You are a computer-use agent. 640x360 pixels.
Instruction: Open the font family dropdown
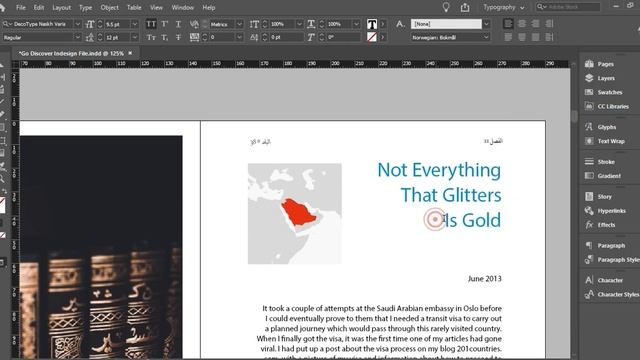(78, 24)
